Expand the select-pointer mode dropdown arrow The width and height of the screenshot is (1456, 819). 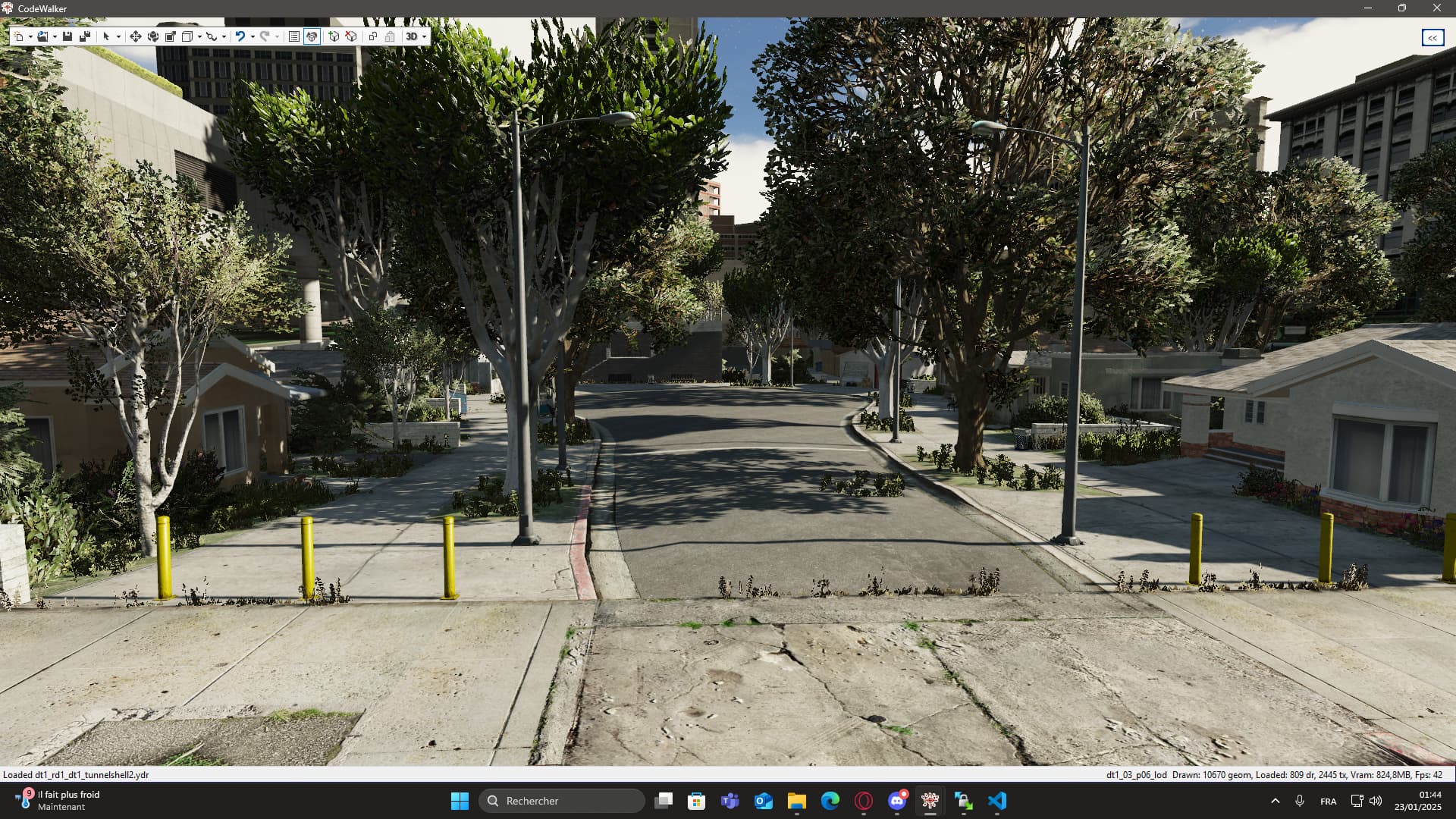(x=118, y=37)
